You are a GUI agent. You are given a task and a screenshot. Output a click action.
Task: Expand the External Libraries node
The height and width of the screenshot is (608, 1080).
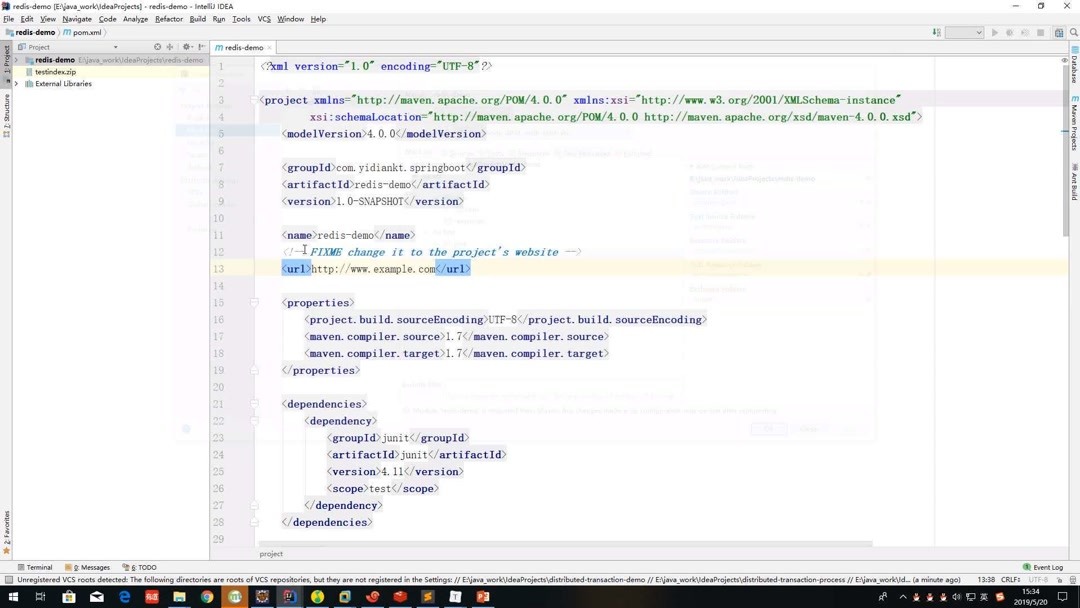click(18, 83)
